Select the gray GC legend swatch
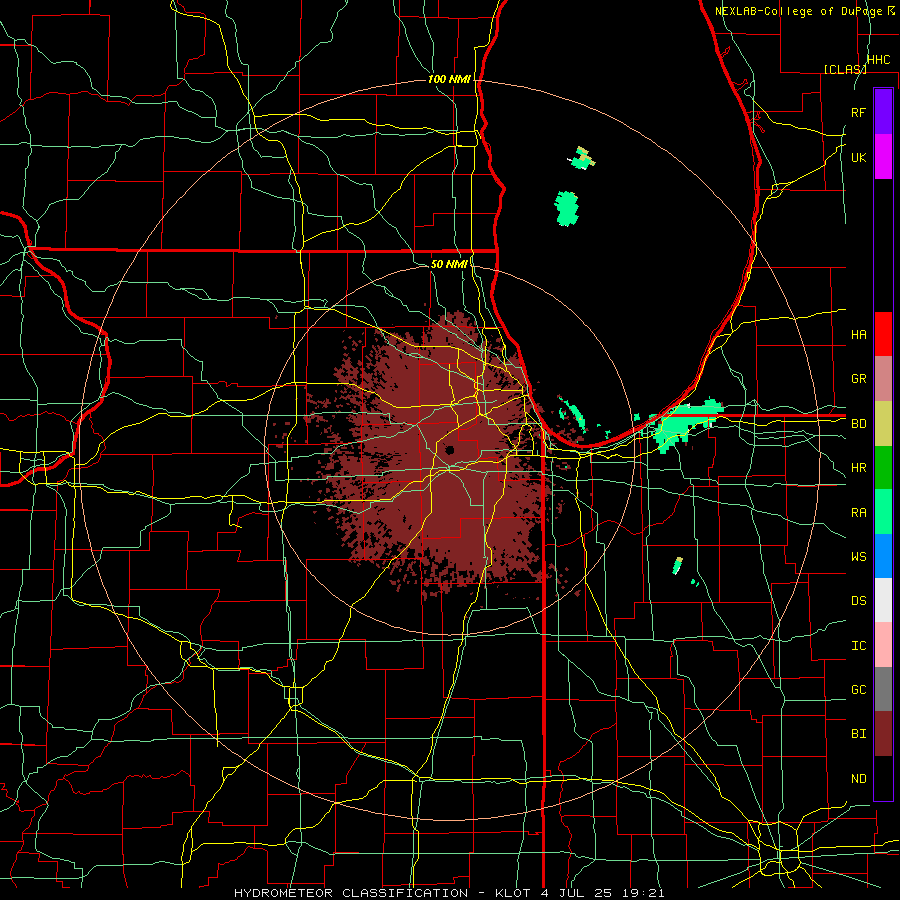 pyautogui.click(x=883, y=689)
